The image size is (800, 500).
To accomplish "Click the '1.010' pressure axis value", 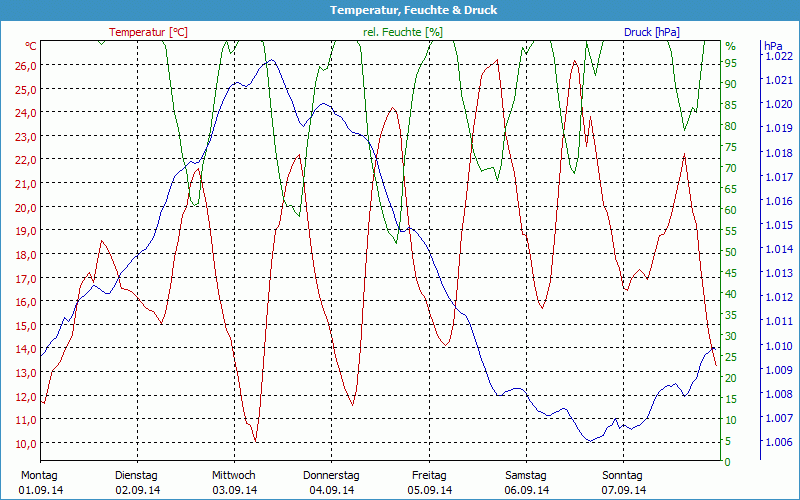I will point(779,346).
